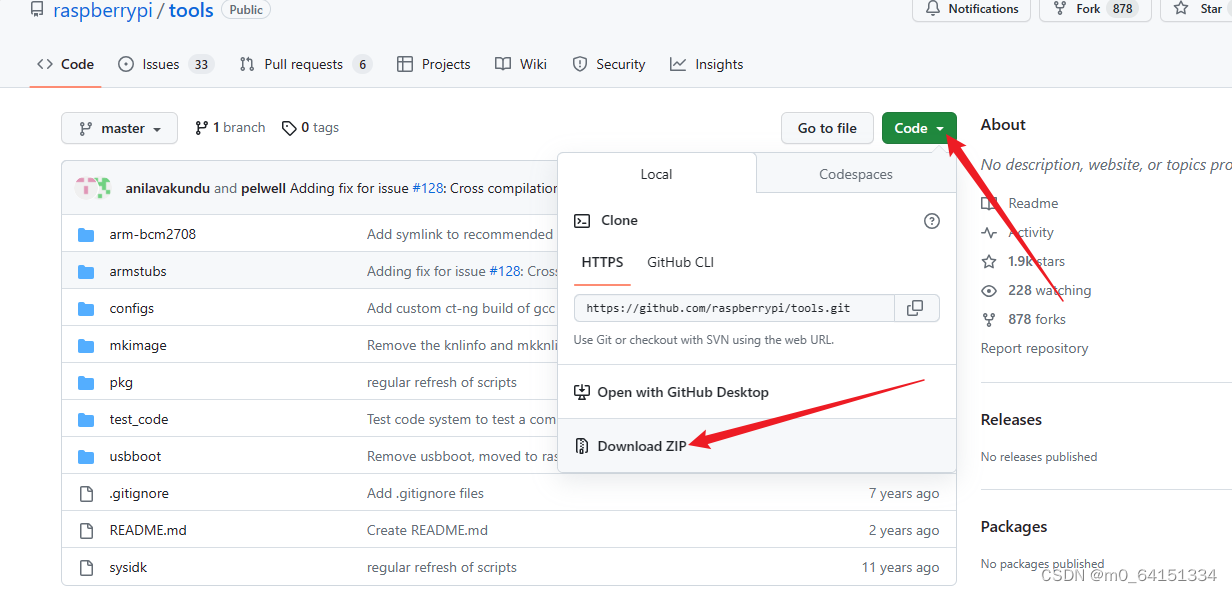
Task: Click the arm-bcm2708 folder icon
Action: click(x=86, y=235)
